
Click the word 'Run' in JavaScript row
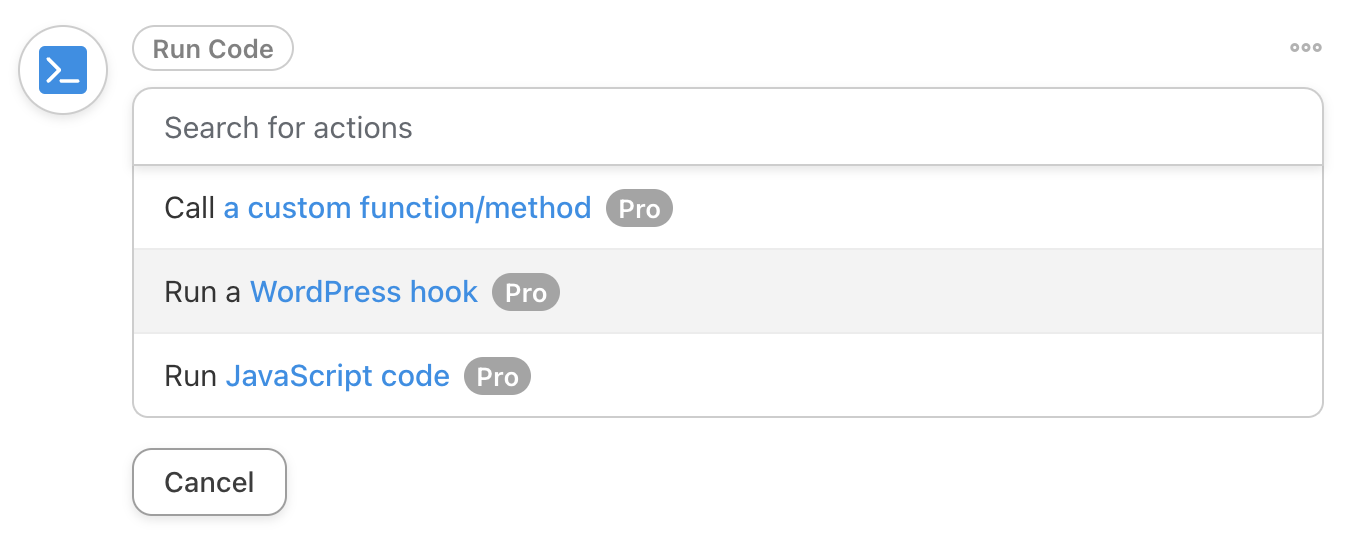pyautogui.click(x=190, y=376)
